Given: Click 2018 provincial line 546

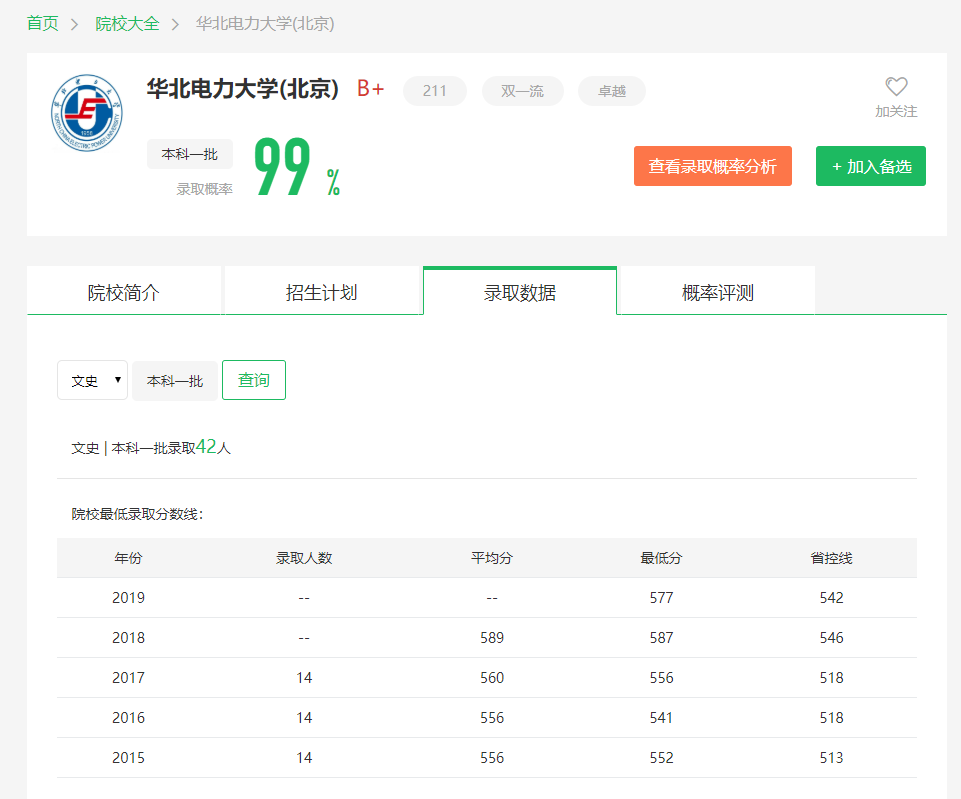Looking at the screenshot, I should [832, 638].
